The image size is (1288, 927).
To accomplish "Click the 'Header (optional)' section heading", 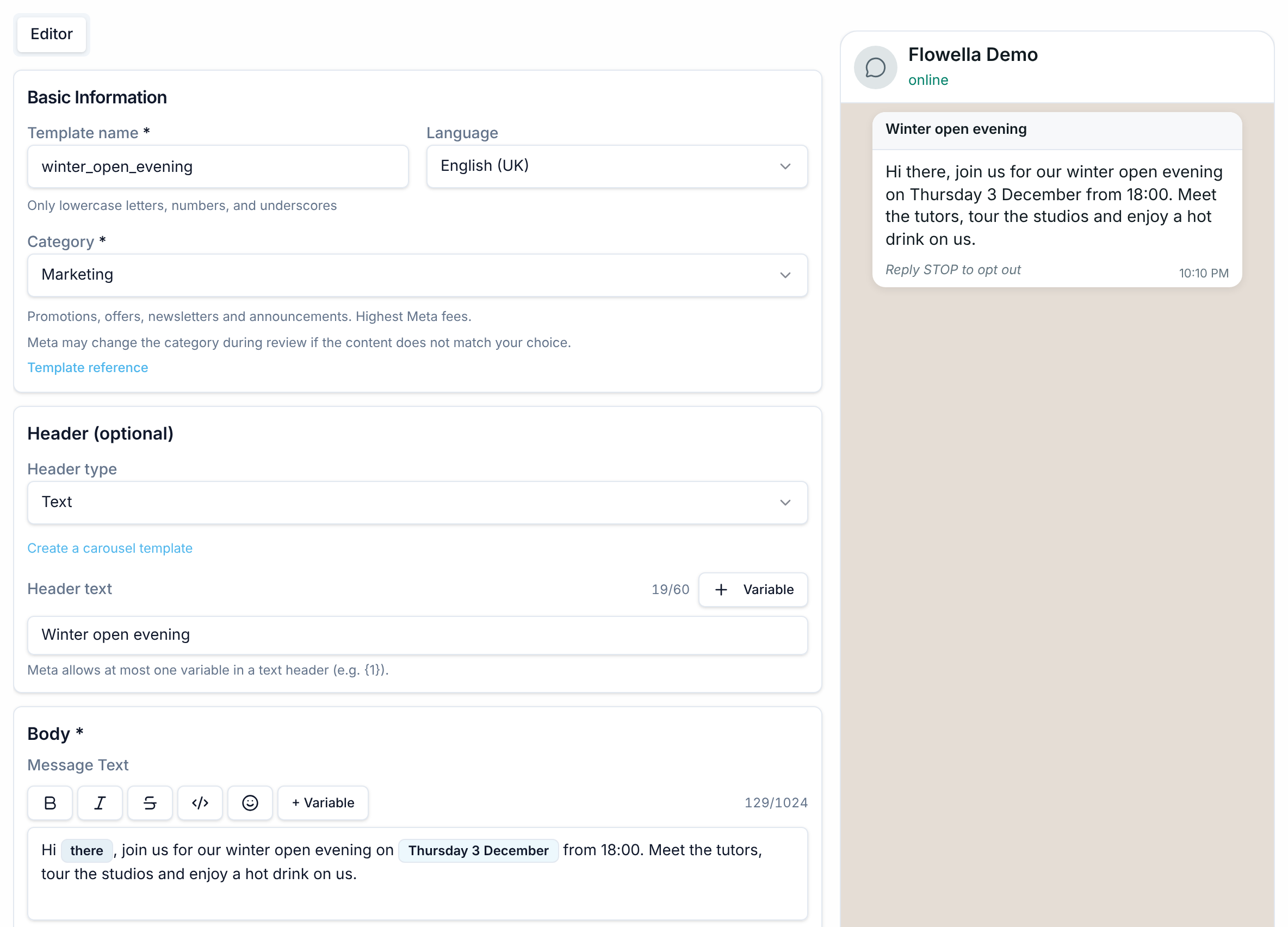I will (x=101, y=434).
